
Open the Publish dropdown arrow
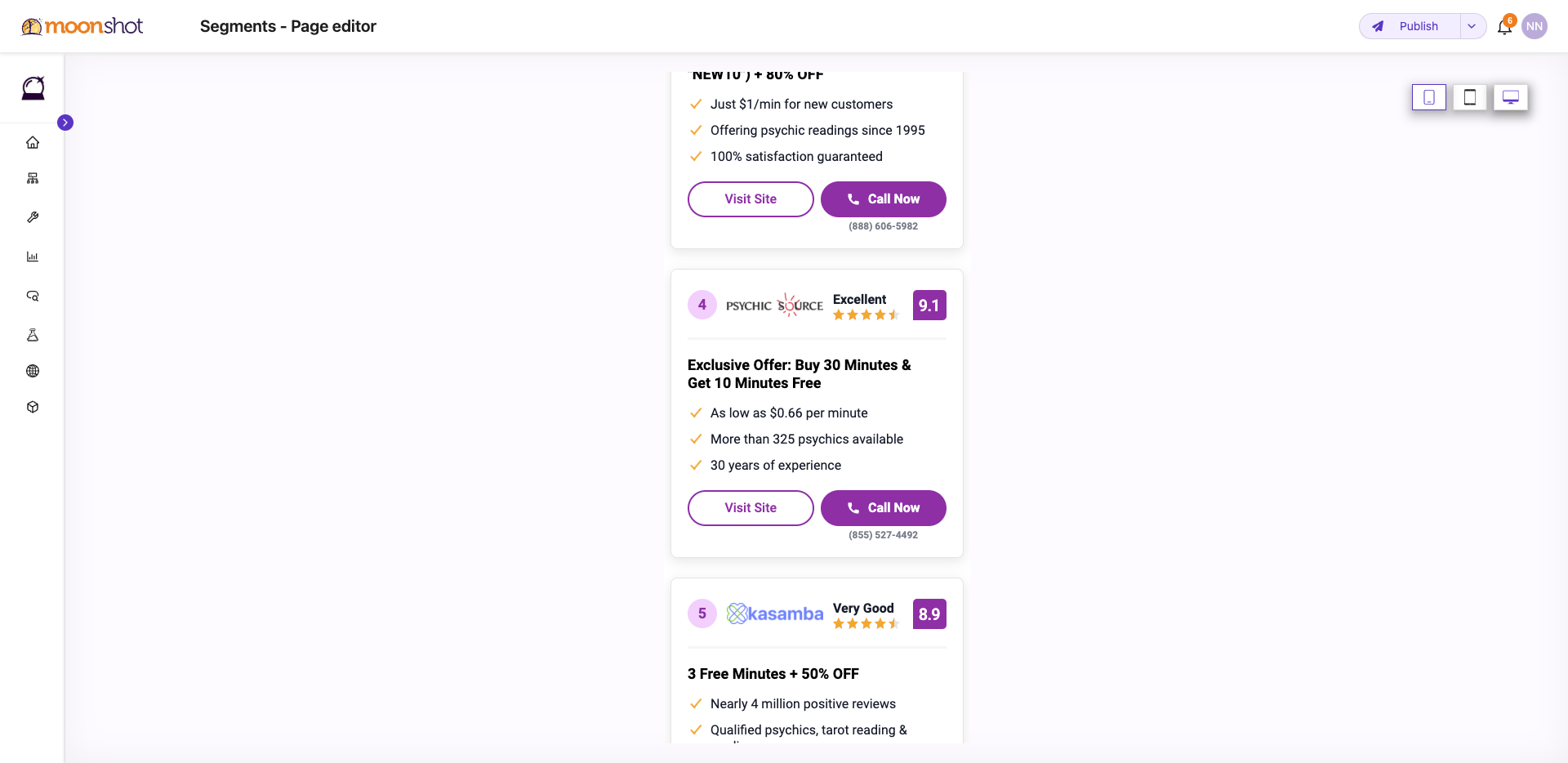[1472, 26]
